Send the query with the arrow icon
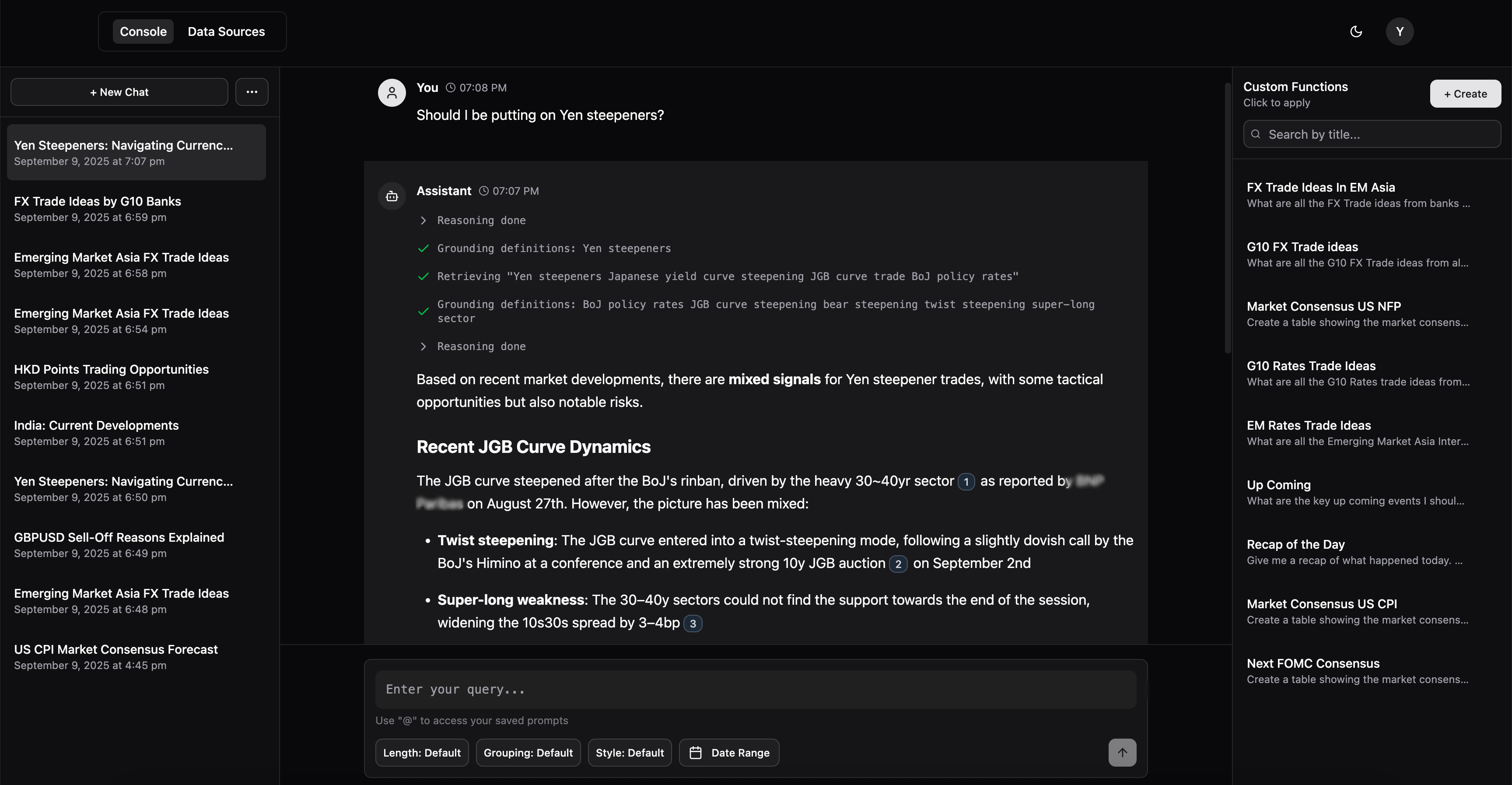Image resolution: width=1512 pixels, height=785 pixels. coord(1122,752)
